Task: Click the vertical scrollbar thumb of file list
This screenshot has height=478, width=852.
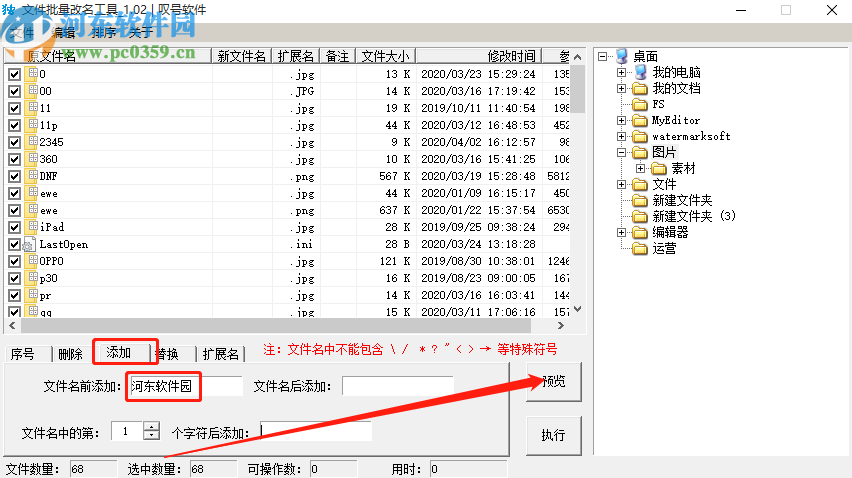Action: tap(578, 89)
